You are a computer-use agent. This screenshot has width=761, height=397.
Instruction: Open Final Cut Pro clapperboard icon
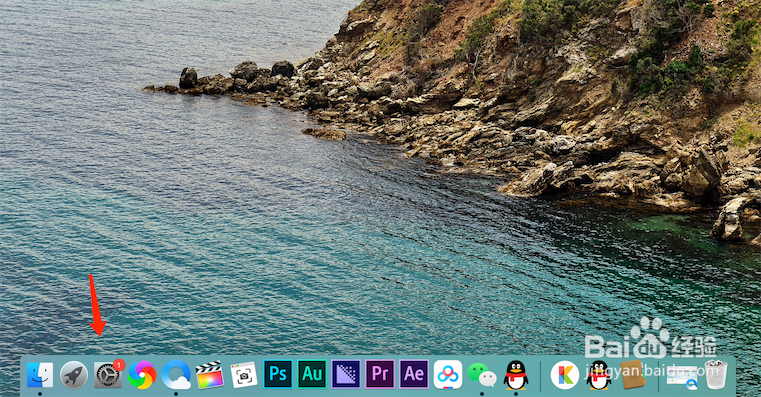click(x=210, y=375)
